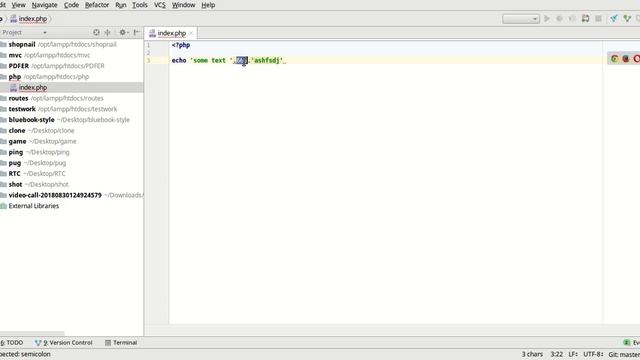Viewport: 640px width, 360px height.
Task: Click scroll from source target icon
Action: click(96, 32)
